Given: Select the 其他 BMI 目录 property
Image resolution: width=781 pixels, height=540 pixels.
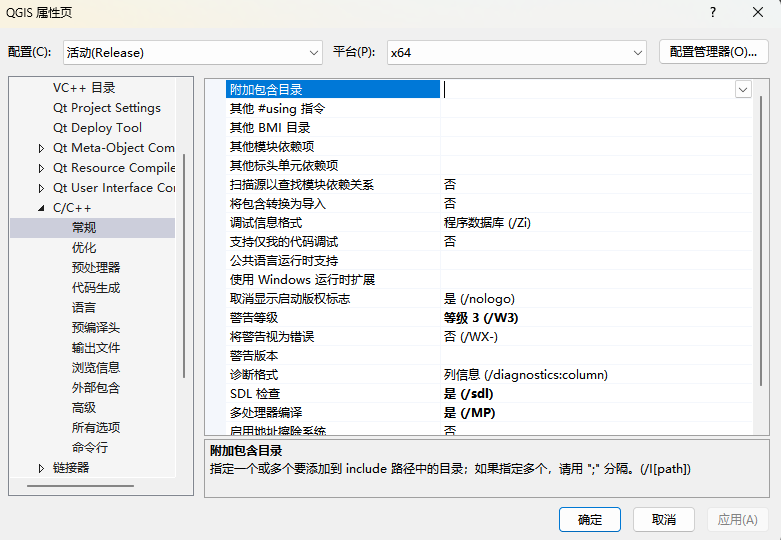Looking at the screenshot, I should [269, 128].
